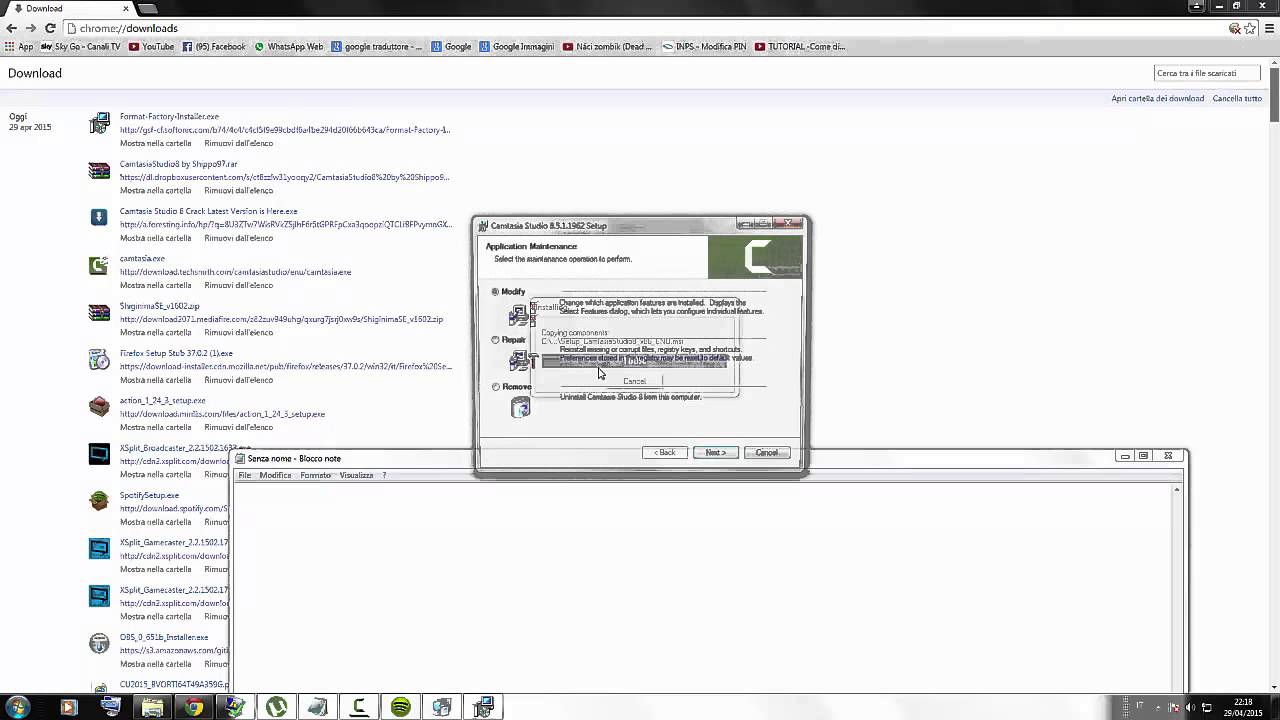The width and height of the screenshot is (1280, 720).
Task: Click Back in Camtasia Studio Setup
Action: pyautogui.click(x=665, y=452)
